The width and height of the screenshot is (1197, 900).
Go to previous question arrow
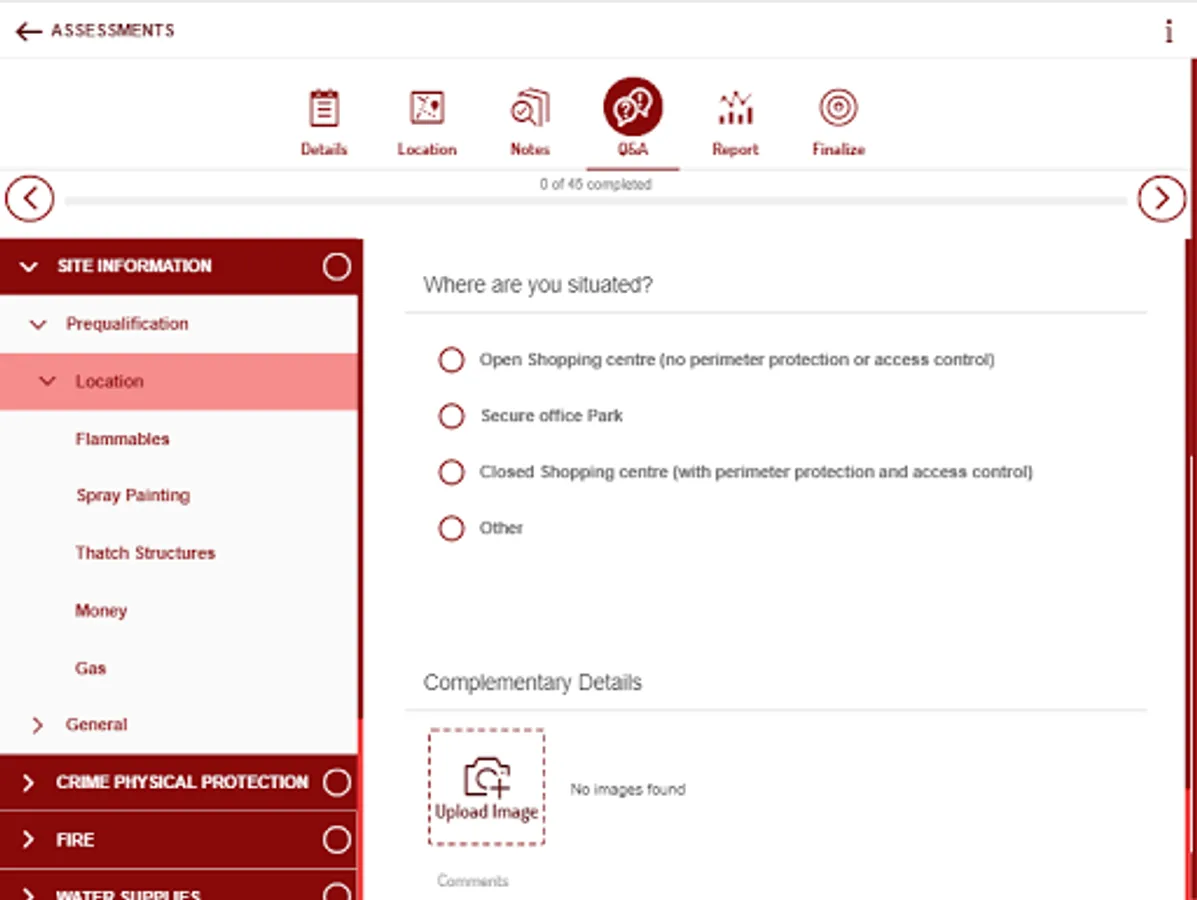coord(30,199)
